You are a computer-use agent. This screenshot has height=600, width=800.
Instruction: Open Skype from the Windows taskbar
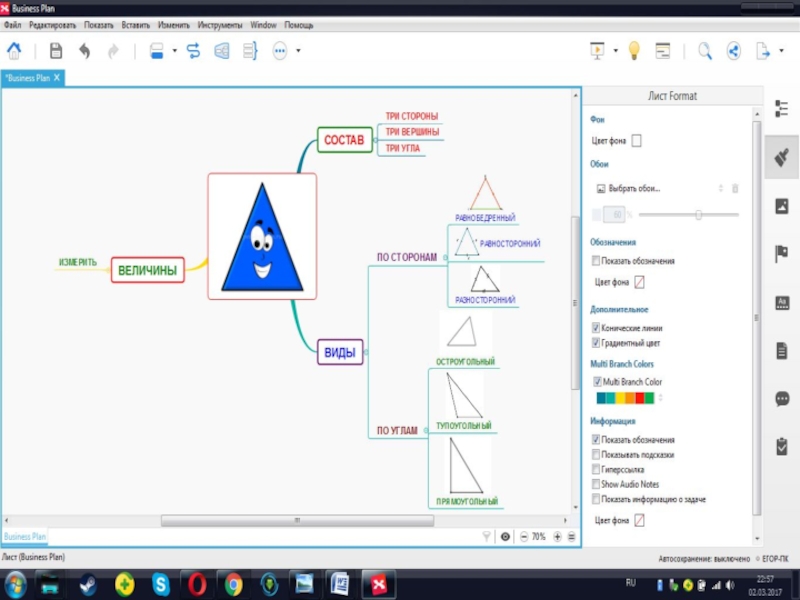pos(160,583)
